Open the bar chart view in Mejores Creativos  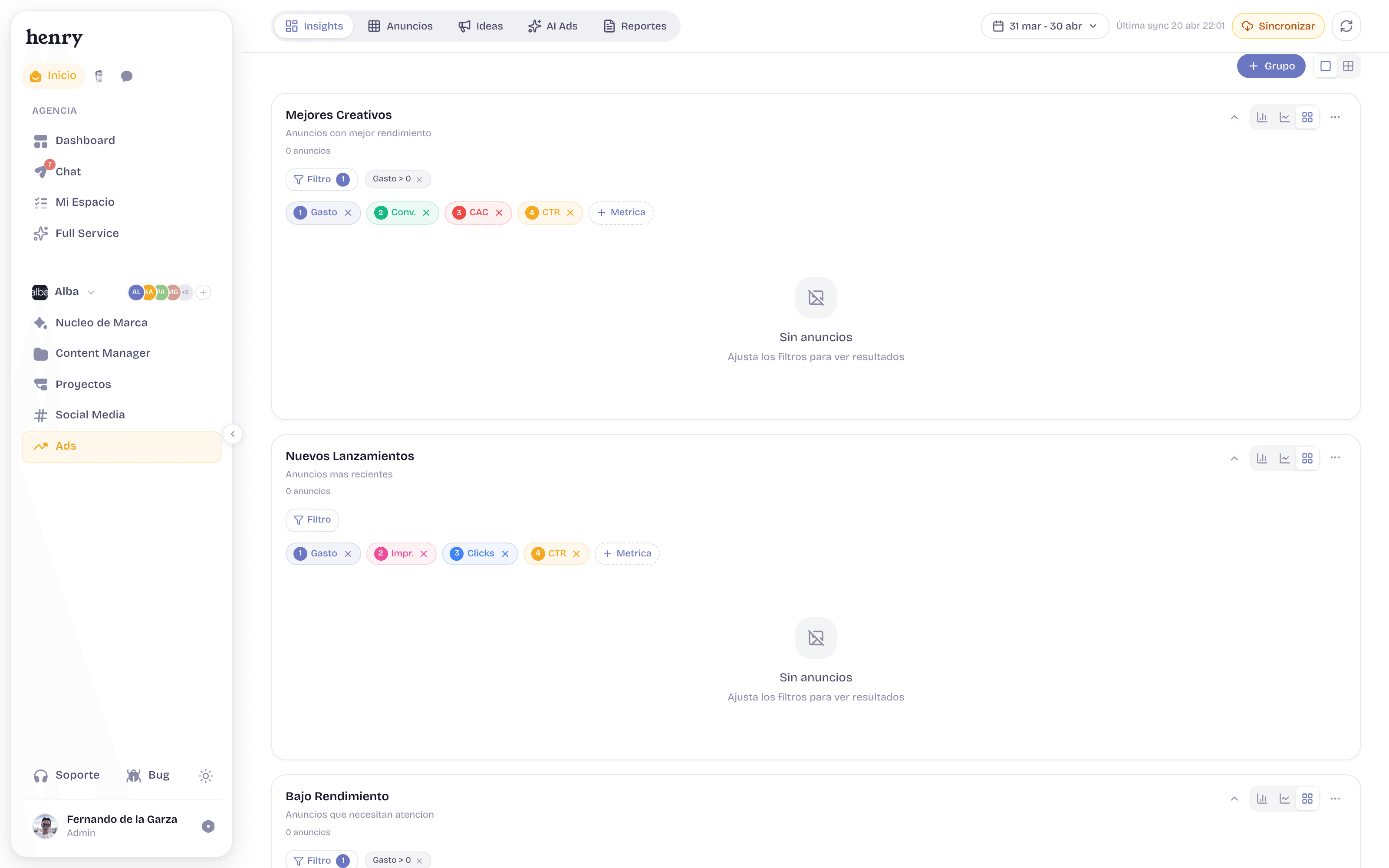click(x=1261, y=117)
